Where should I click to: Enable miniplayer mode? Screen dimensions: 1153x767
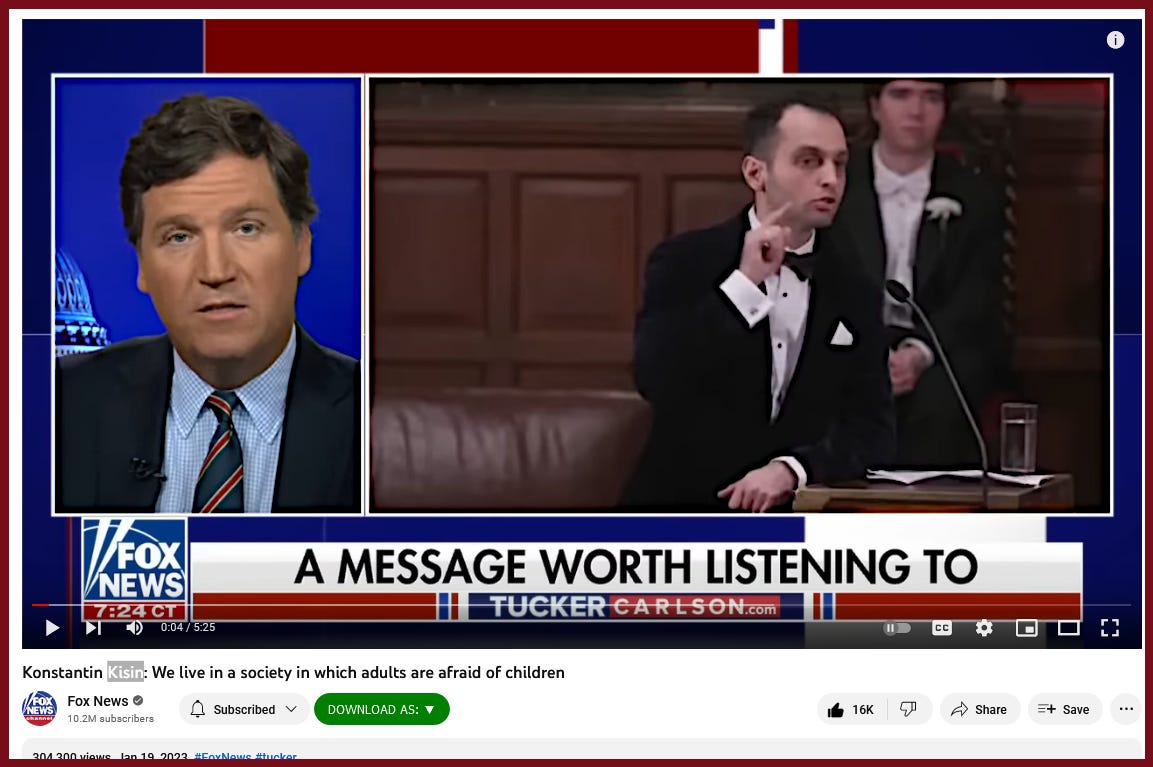pyautogui.click(x=1027, y=627)
